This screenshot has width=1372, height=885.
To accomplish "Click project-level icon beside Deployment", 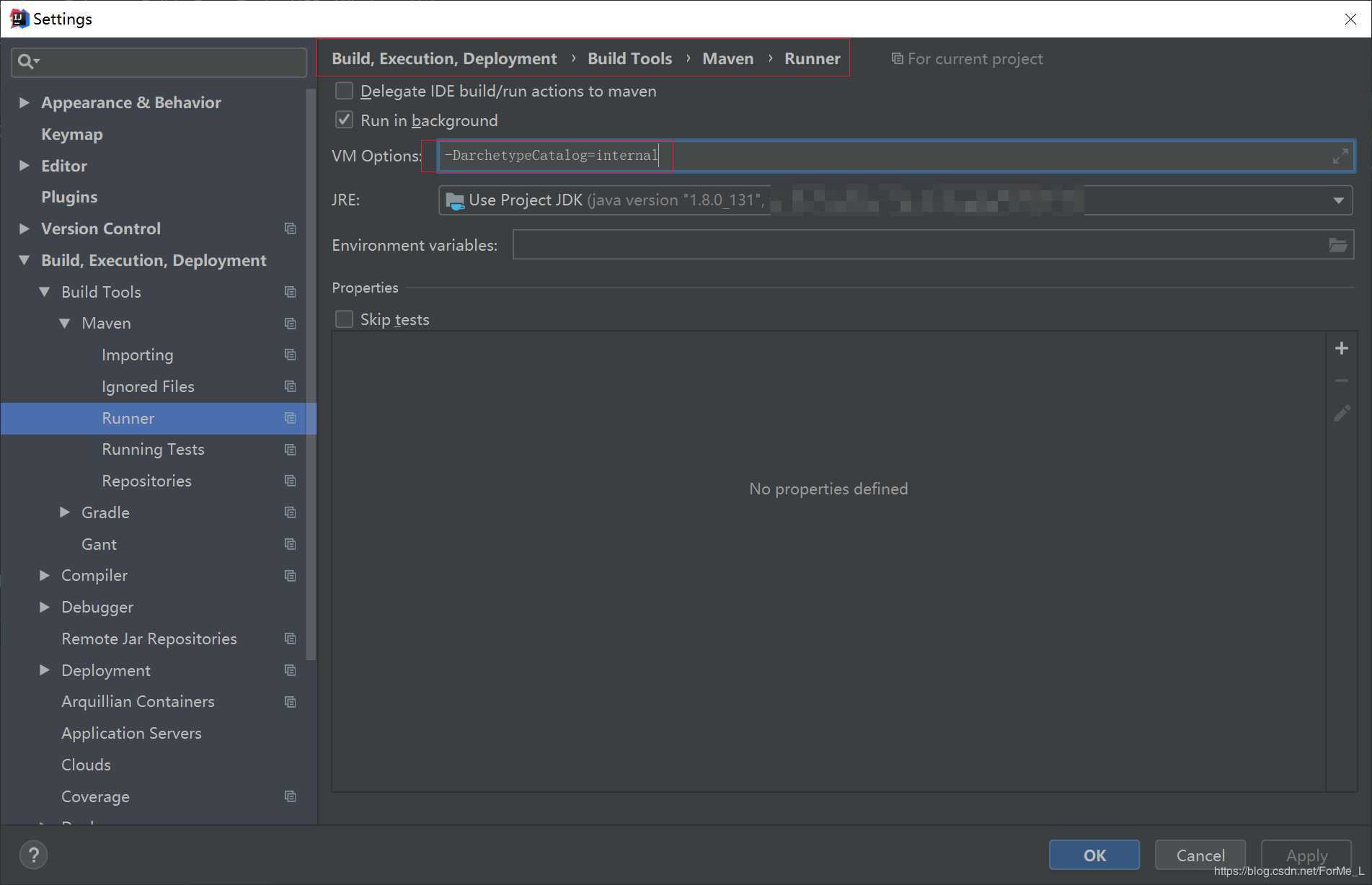I will tap(291, 670).
